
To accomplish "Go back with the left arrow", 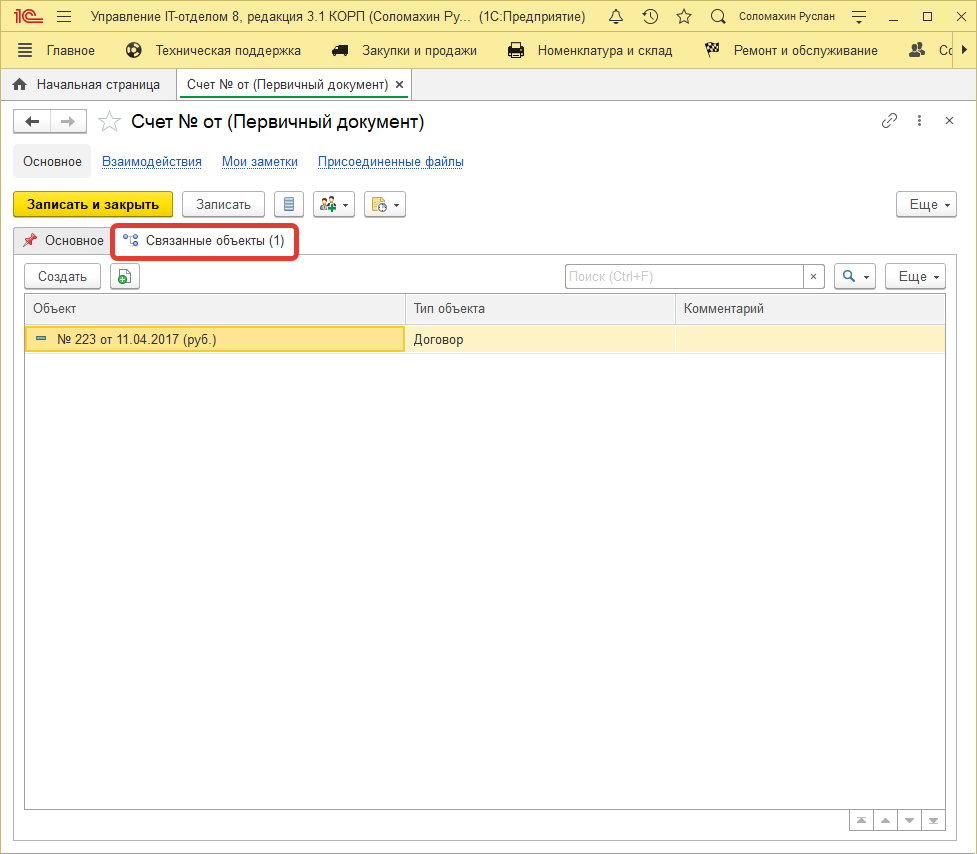I will click(x=32, y=122).
